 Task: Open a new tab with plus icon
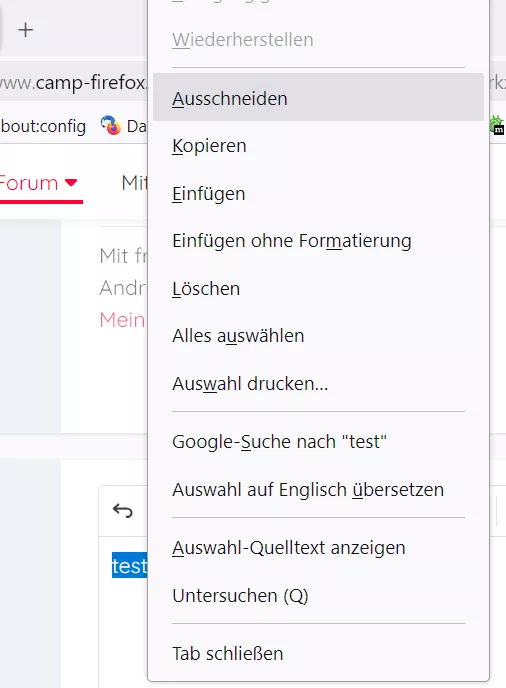(x=25, y=30)
